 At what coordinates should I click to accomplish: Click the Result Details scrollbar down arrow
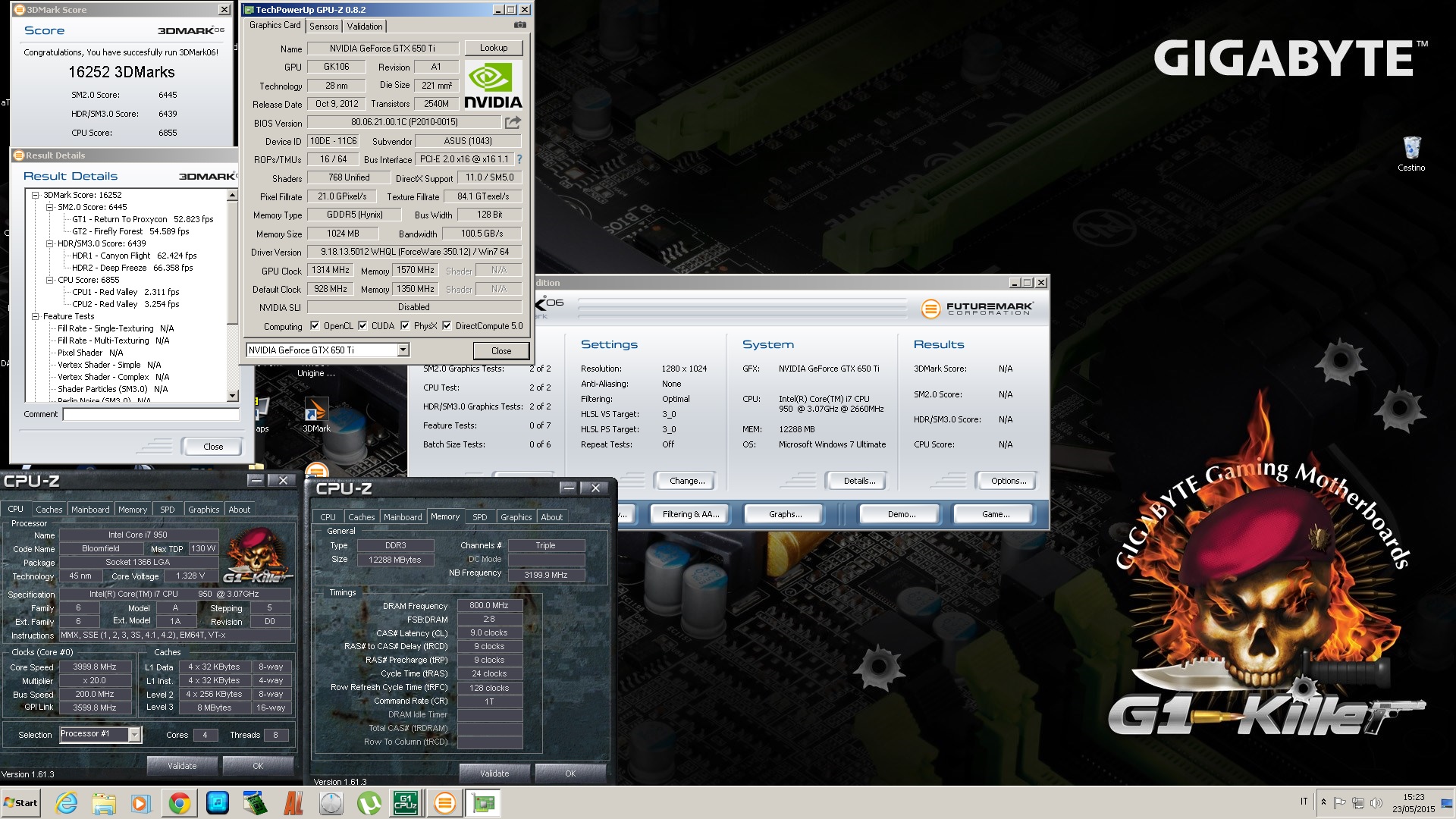[232, 396]
